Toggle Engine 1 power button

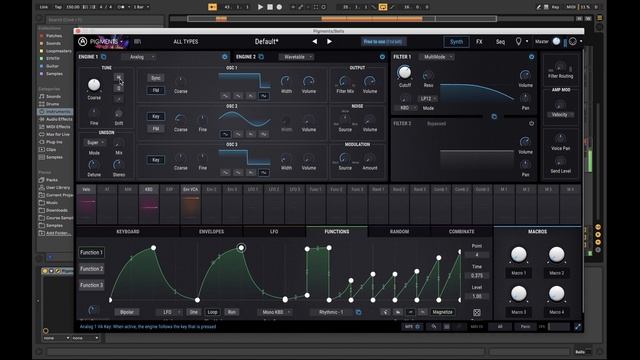click(x=224, y=57)
